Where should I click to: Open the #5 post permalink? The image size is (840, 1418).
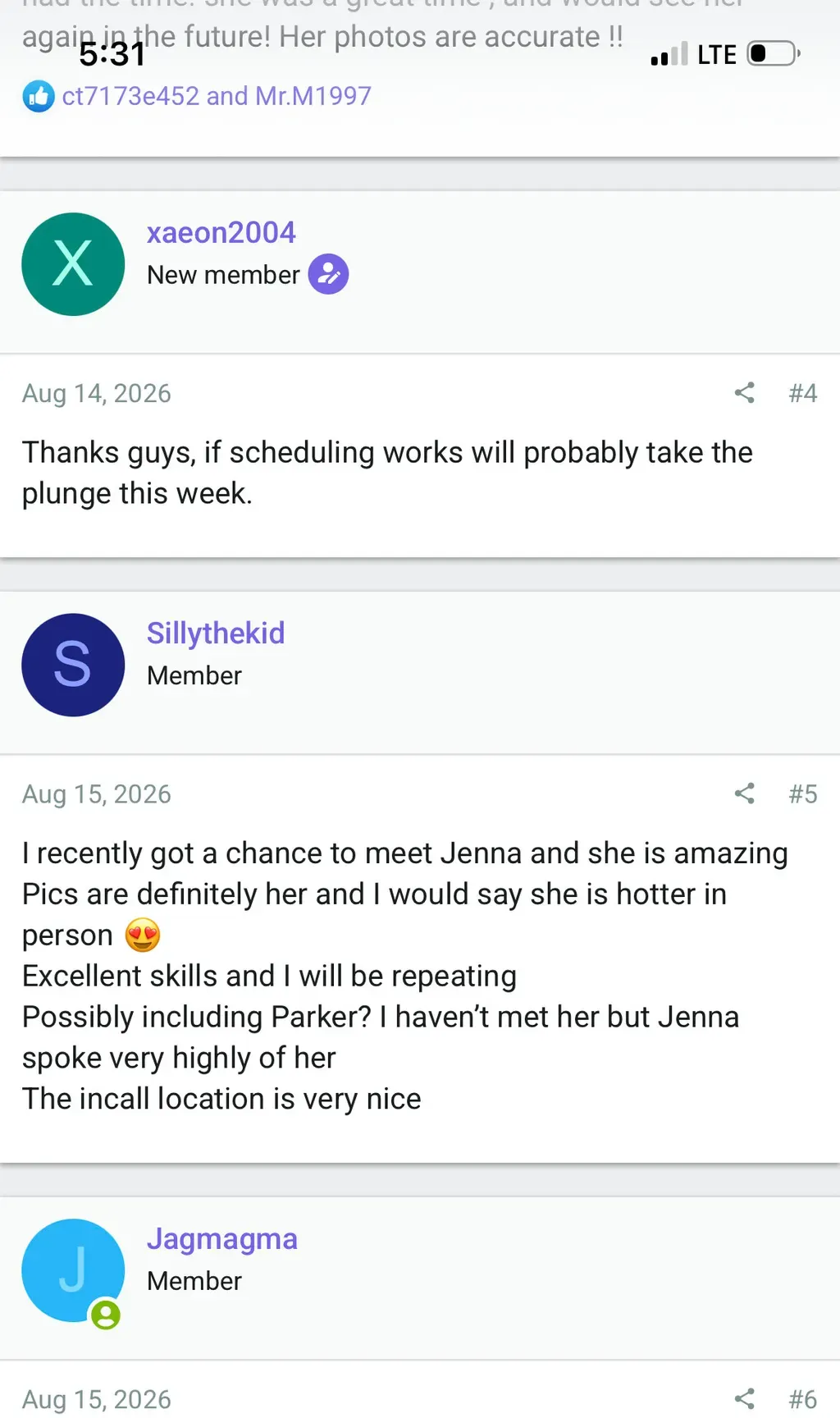point(803,794)
